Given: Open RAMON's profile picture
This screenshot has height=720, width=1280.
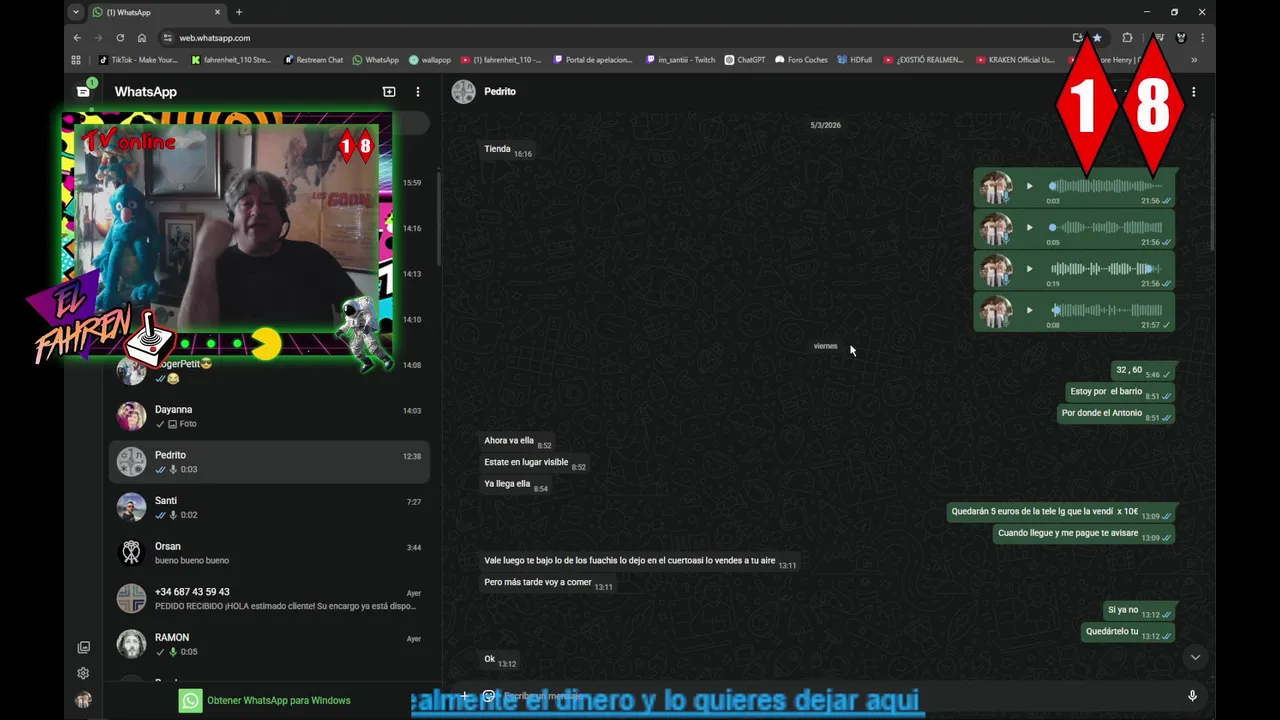Looking at the screenshot, I should click(131, 644).
